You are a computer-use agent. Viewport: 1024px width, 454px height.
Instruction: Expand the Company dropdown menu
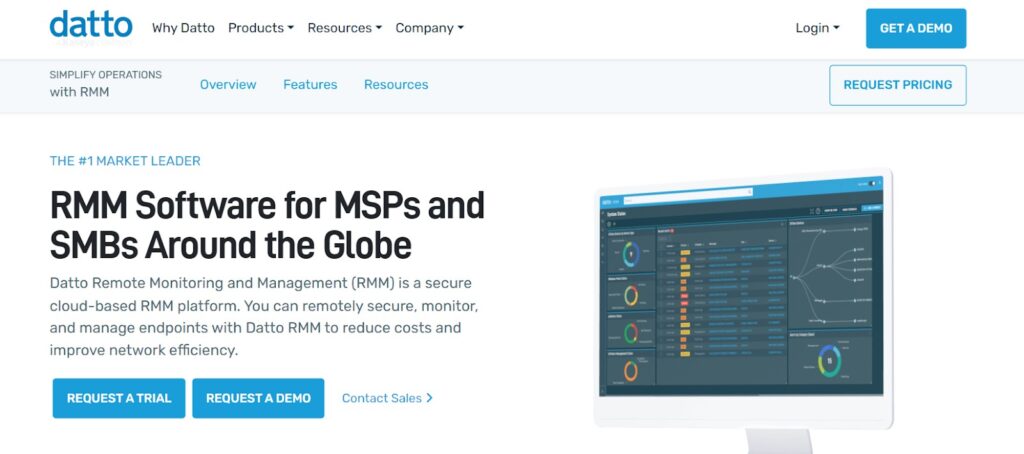[x=429, y=28]
